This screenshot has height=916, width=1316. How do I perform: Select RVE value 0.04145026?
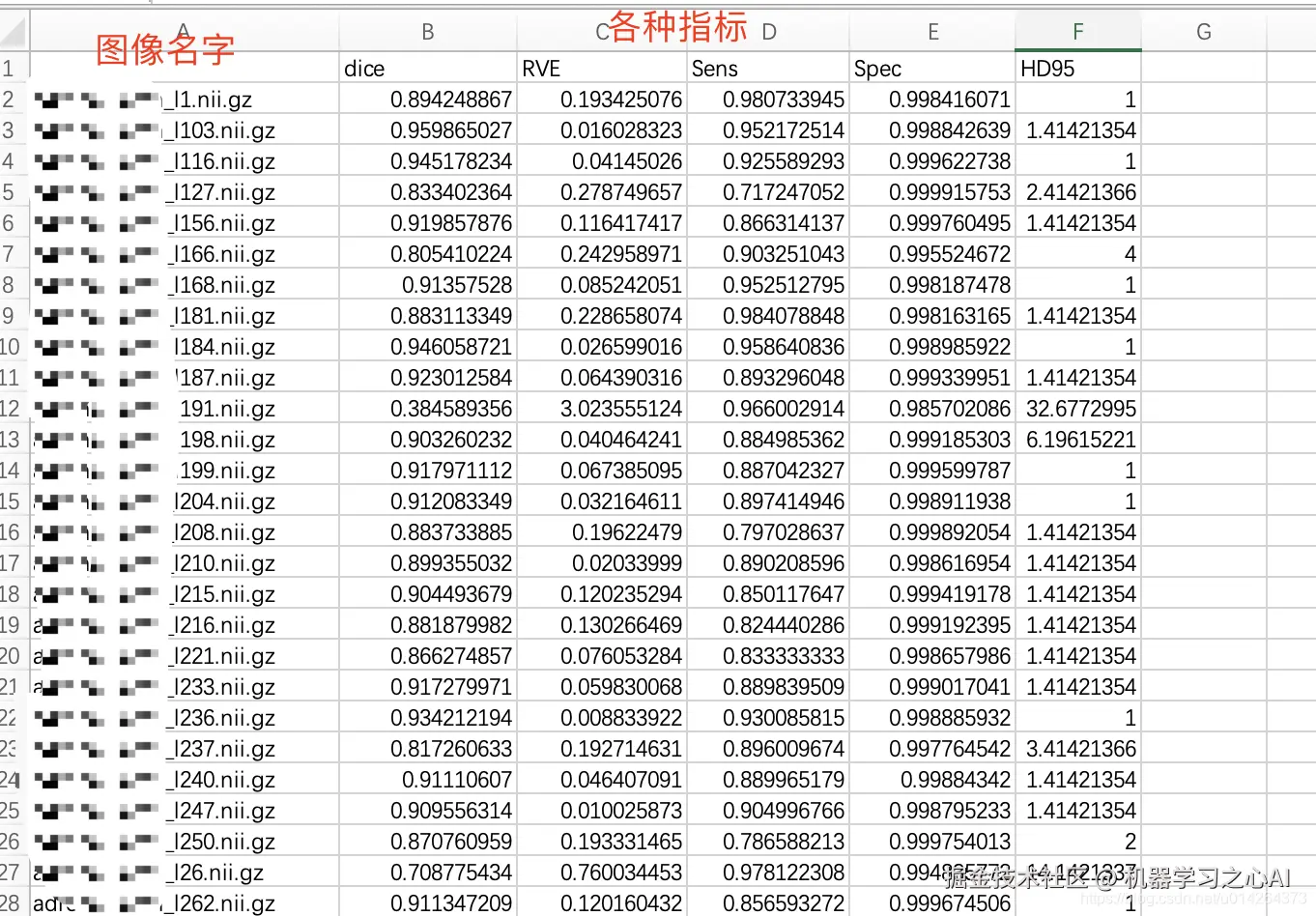coord(602,161)
